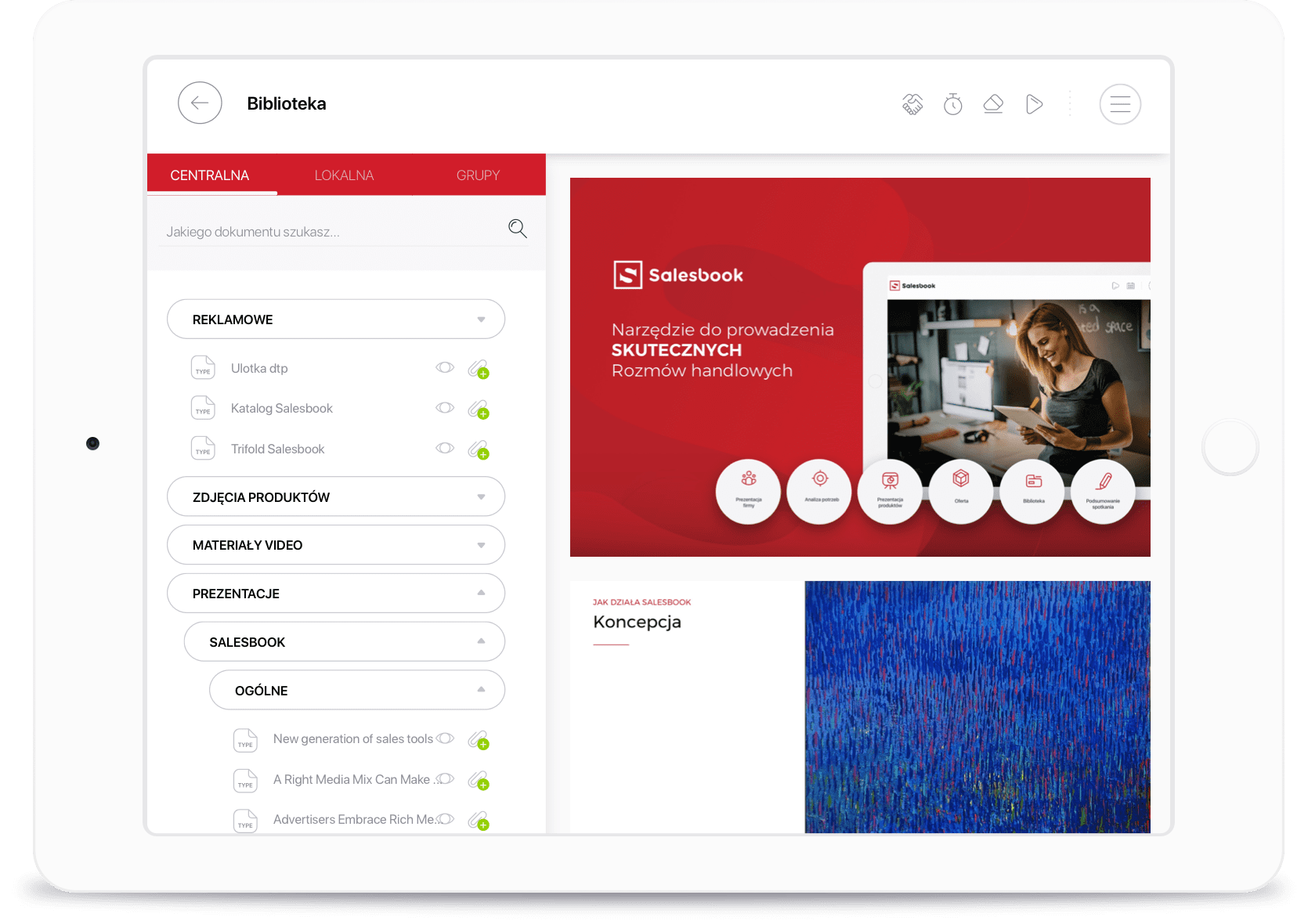Switch to the CENTRALNA tab

tap(210, 175)
